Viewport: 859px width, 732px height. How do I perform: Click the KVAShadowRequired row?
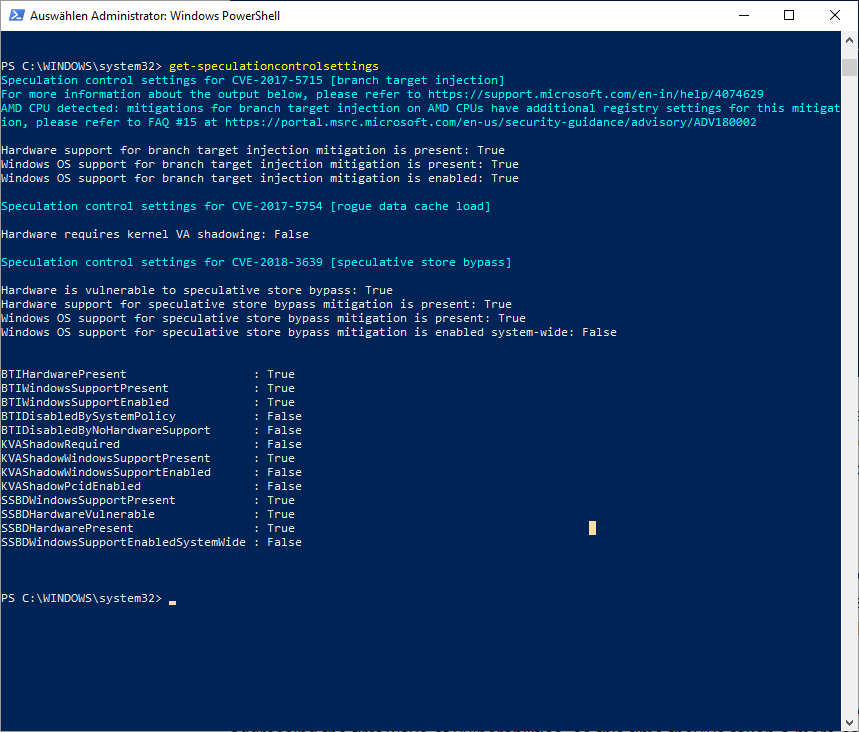[151, 444]
